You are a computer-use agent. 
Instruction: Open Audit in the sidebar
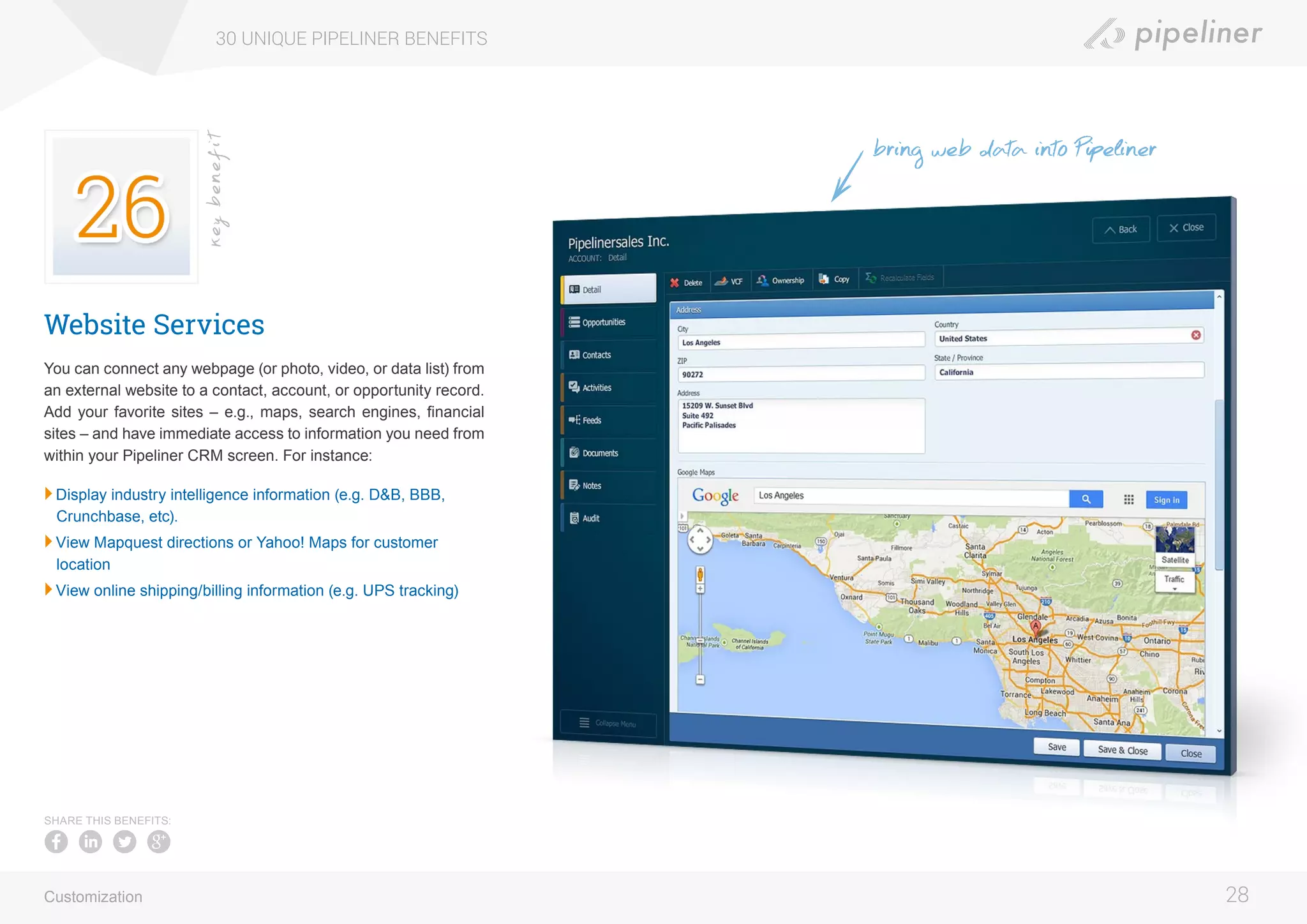click(608, 518)
